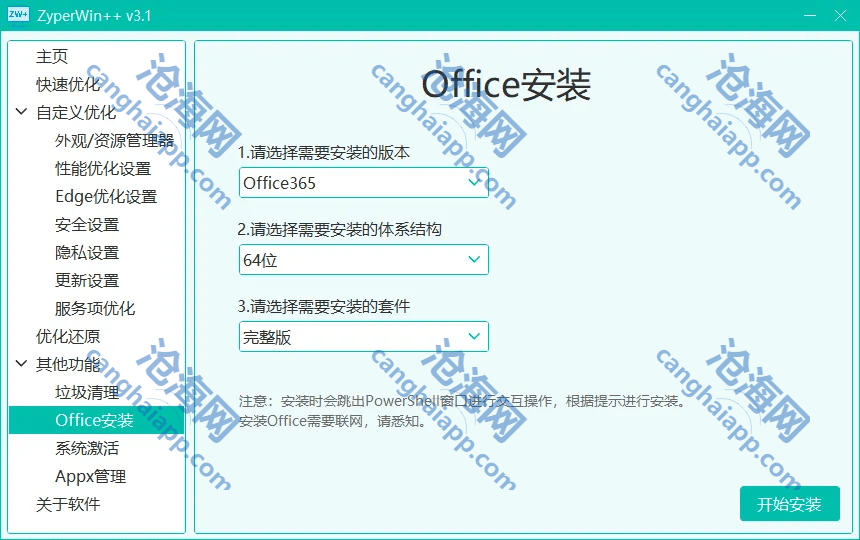Collapse the 其他功能 tree section

click(x=21, y=365)
